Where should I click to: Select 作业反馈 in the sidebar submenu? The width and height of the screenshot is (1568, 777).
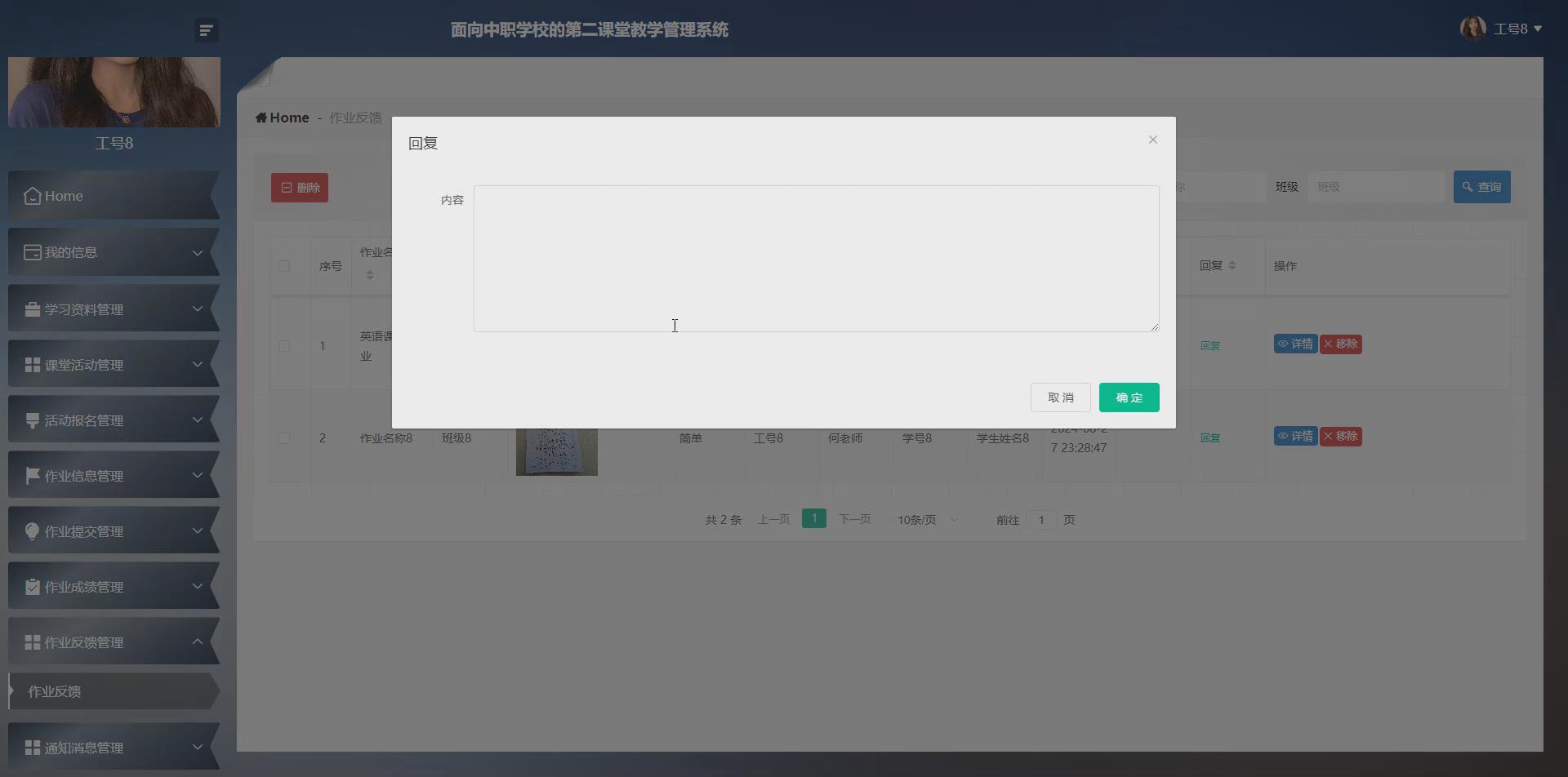pos(55,690)
